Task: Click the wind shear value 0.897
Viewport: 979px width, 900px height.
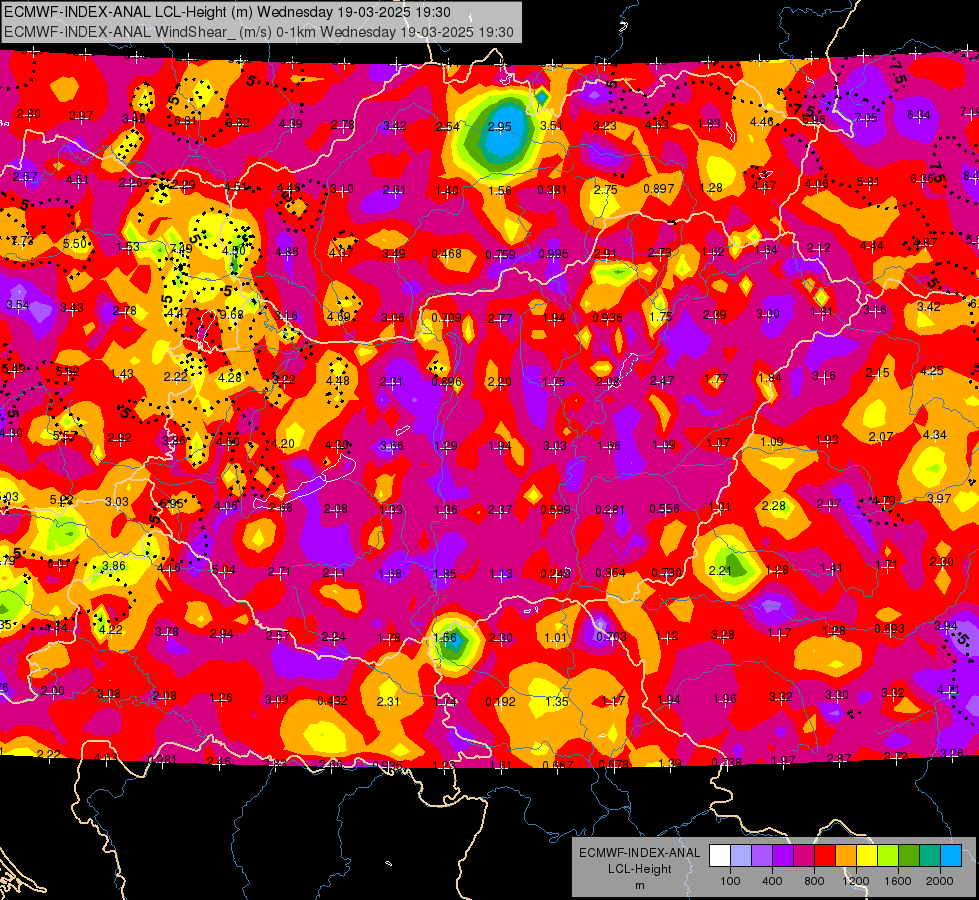Action: [659, 189]
